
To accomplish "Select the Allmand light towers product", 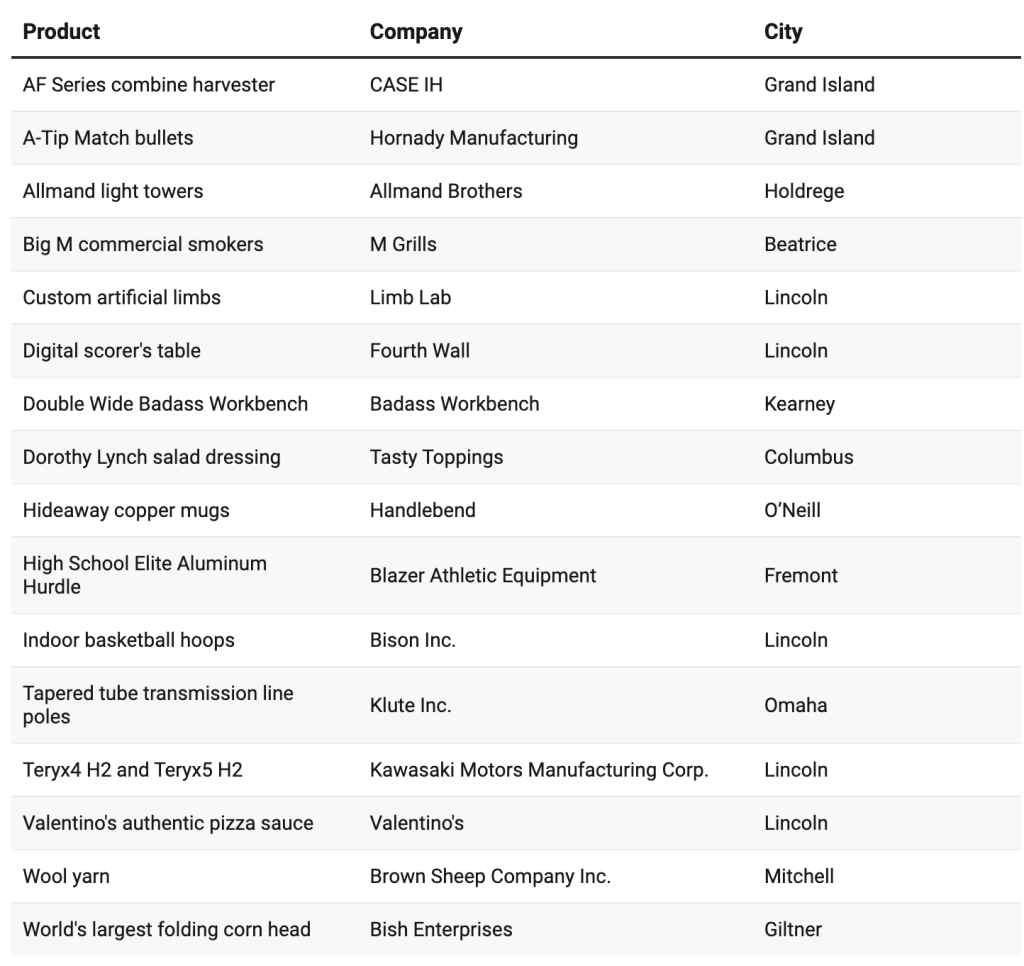I will (x=113, y=191).
